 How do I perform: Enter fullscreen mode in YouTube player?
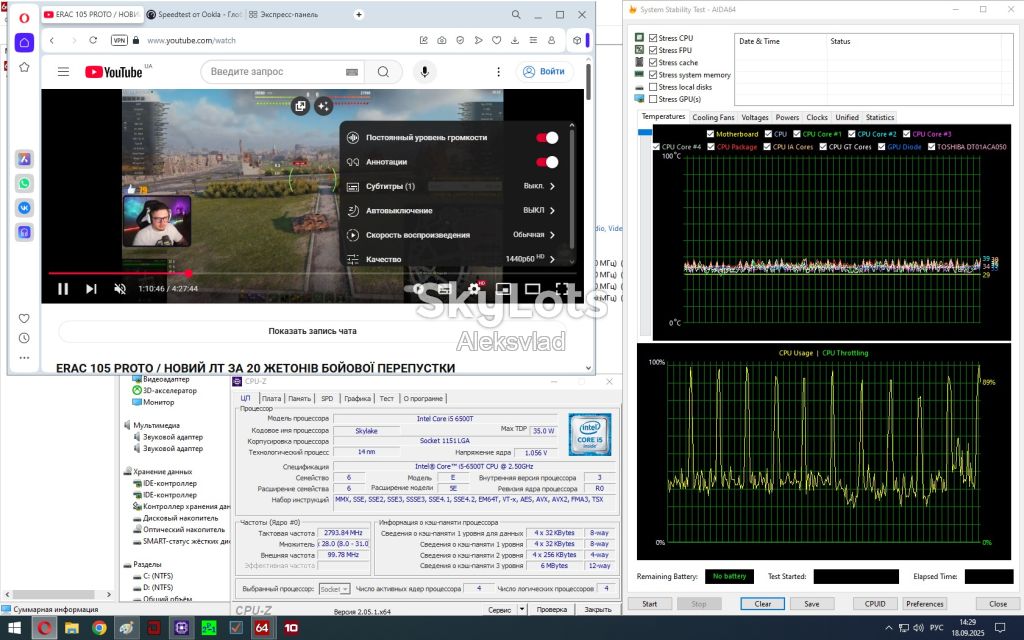point(562,289)
